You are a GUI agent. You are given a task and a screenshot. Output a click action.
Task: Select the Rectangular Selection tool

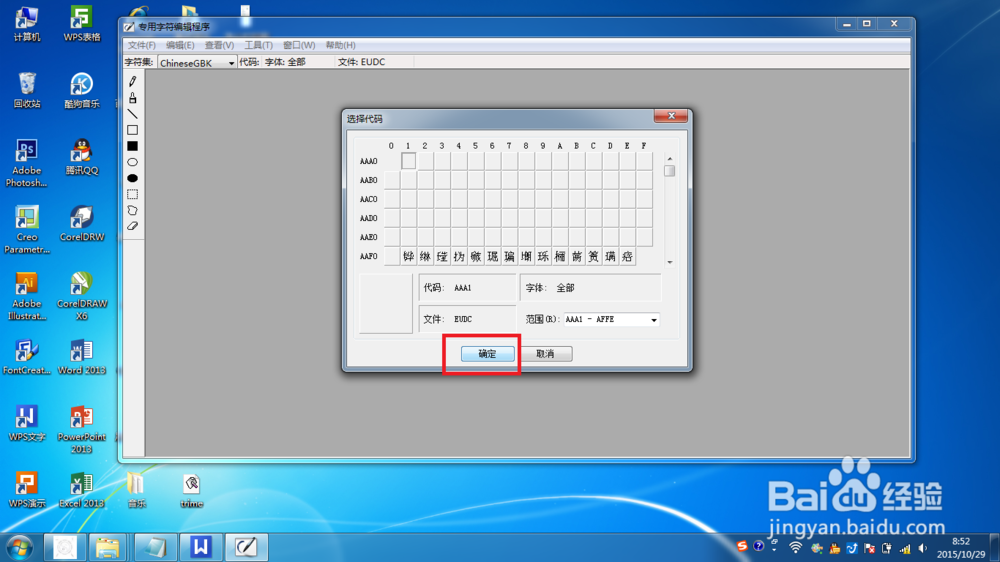click(x=133, y=194)
